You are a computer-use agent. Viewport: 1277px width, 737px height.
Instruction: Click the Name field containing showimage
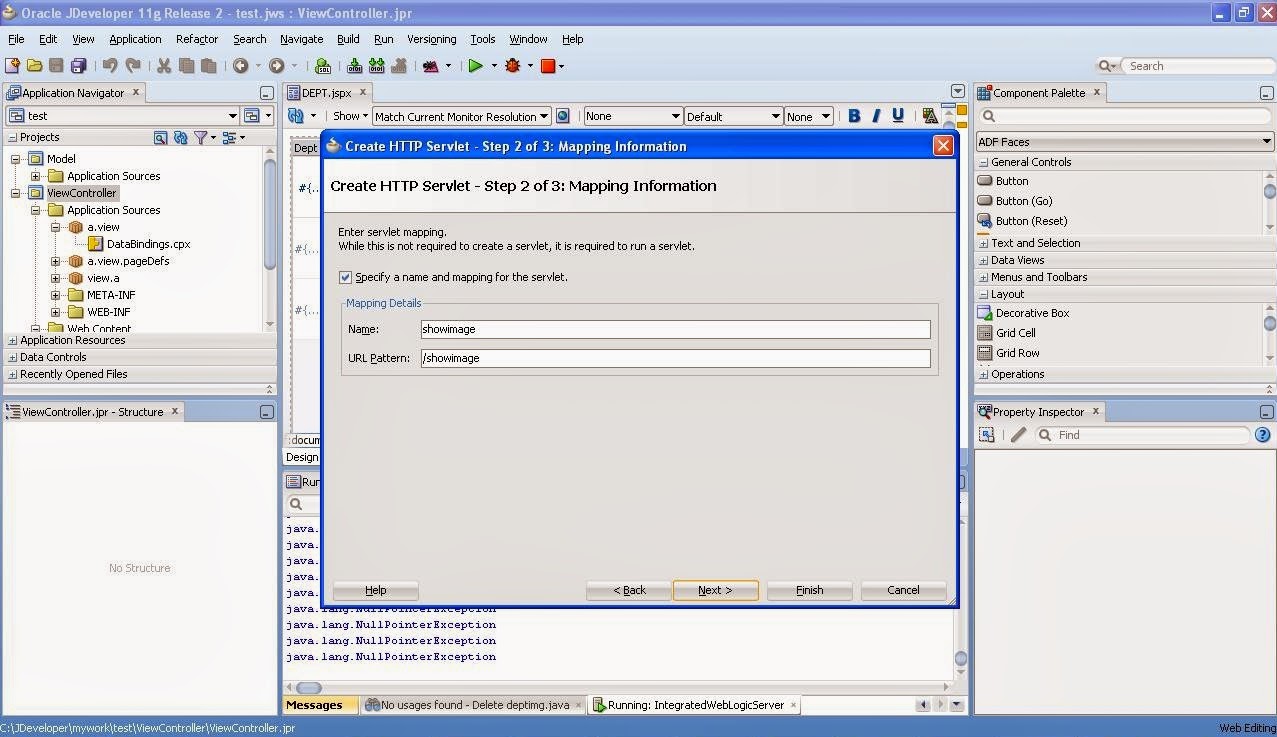coord(675,329)
